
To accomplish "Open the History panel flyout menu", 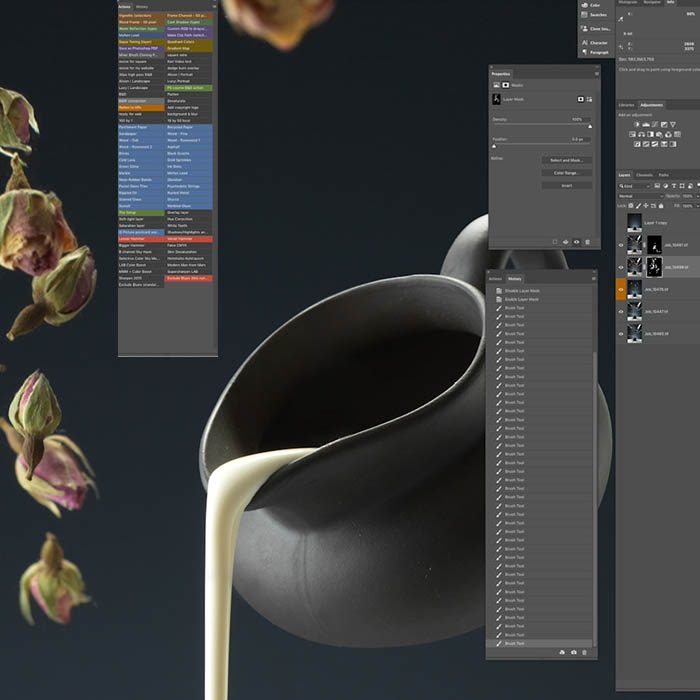I will point(593,279).
